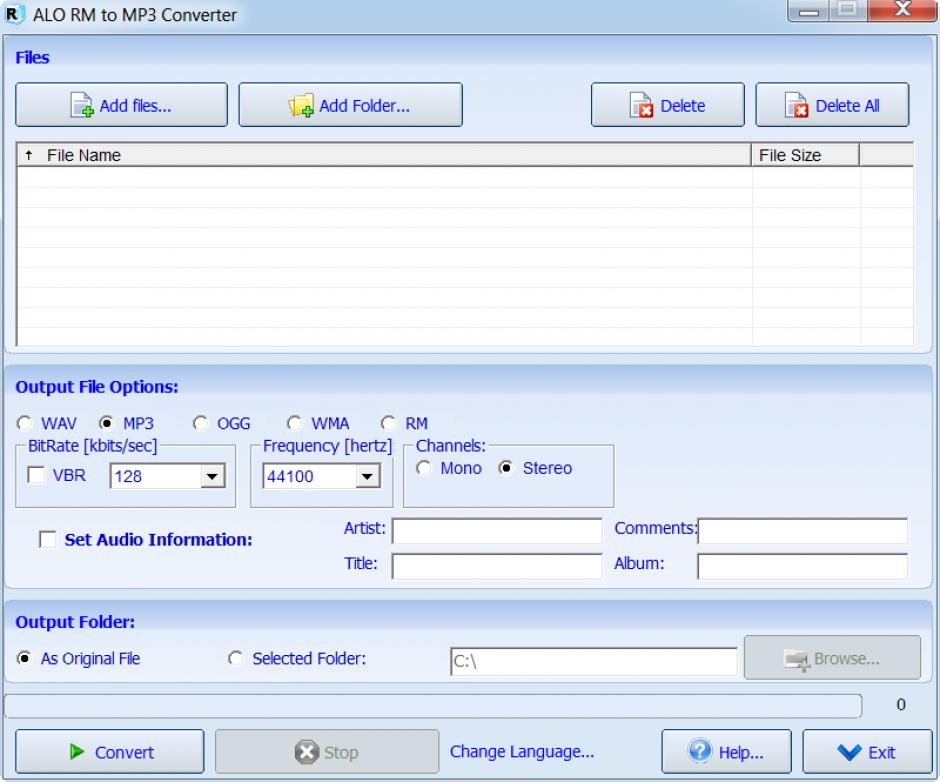Open the Add Folder dialog
The width and height of the screenshot is (940, 782).
pos(350,105)
